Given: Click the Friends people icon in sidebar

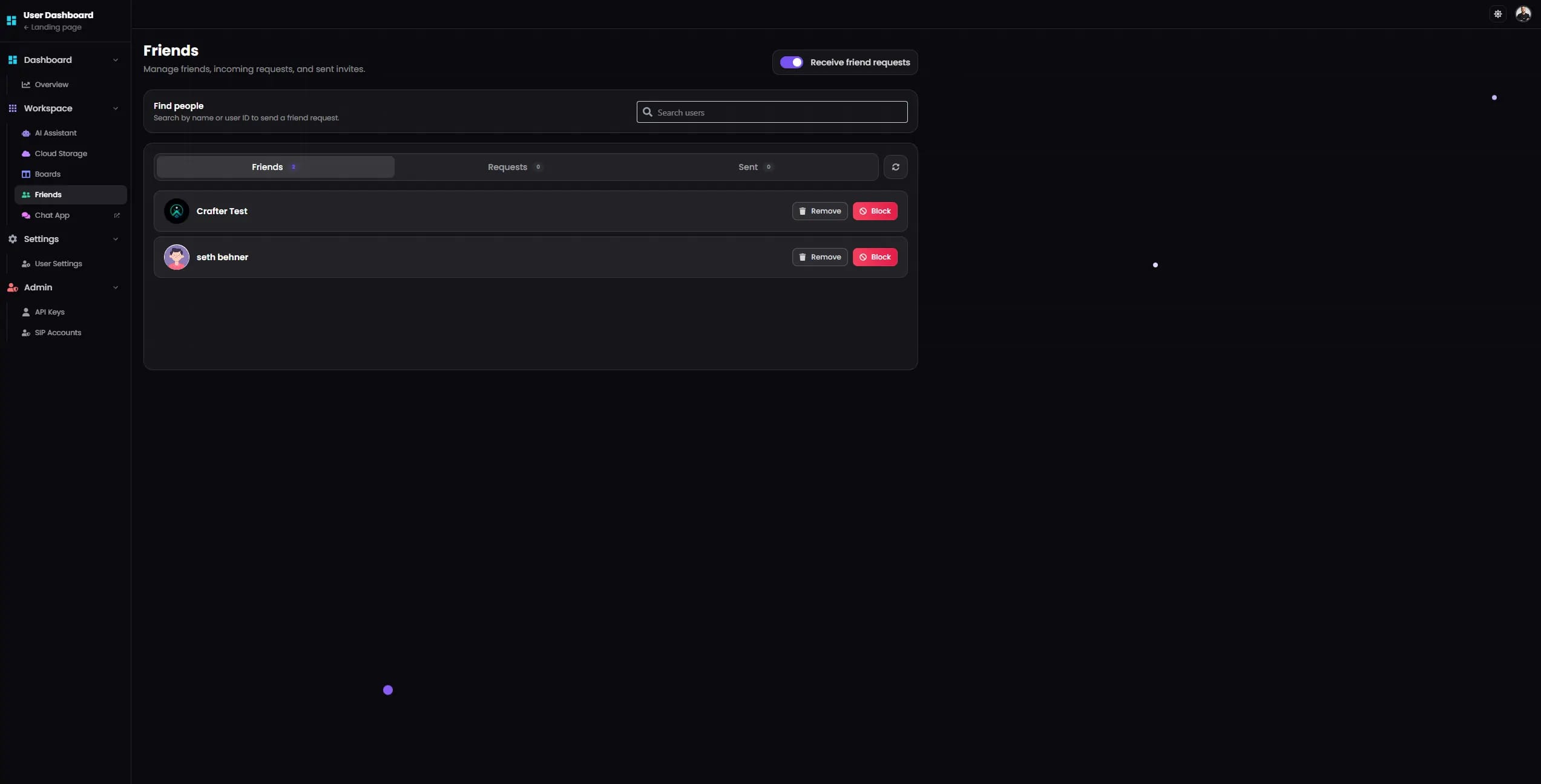Looking at the screenshot, I should click(x=26, y=195).
